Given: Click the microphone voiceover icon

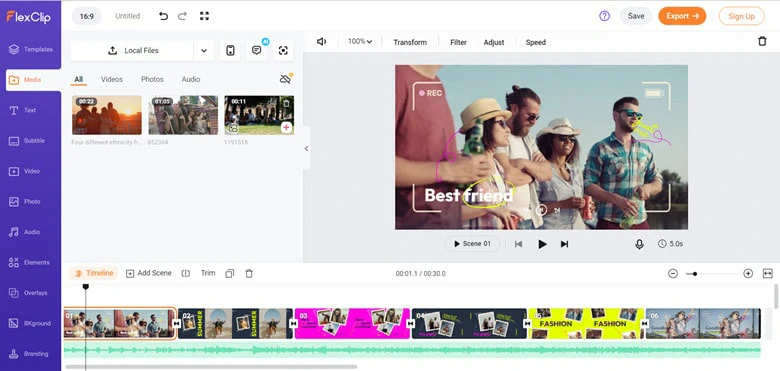Looking at the screenshot, I should click(639, 244).
